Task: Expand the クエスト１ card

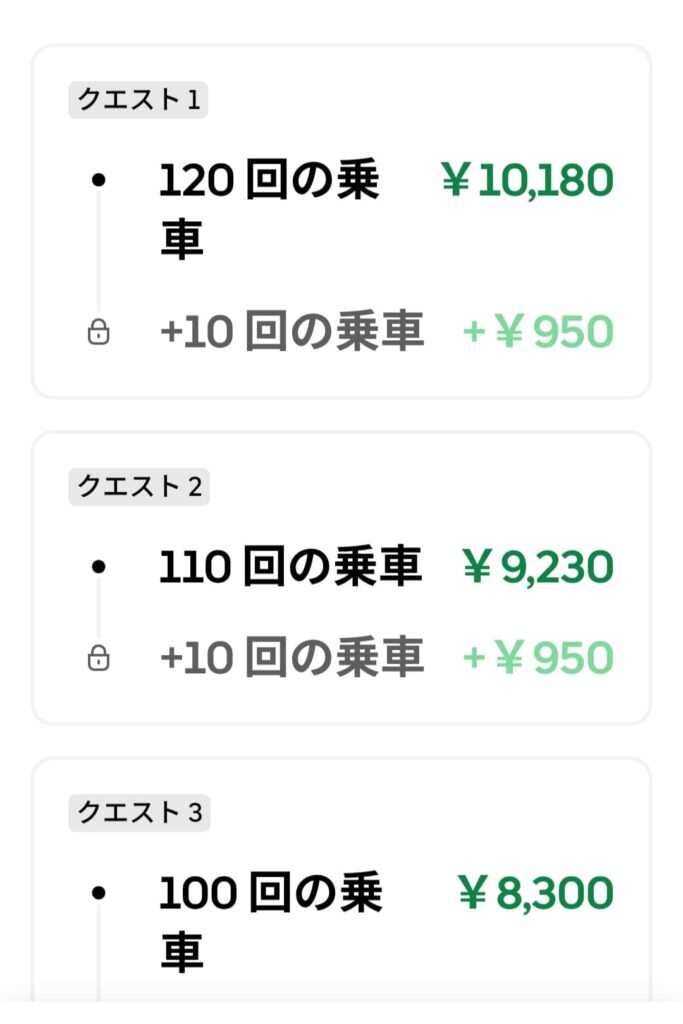Action: (340, 220)
